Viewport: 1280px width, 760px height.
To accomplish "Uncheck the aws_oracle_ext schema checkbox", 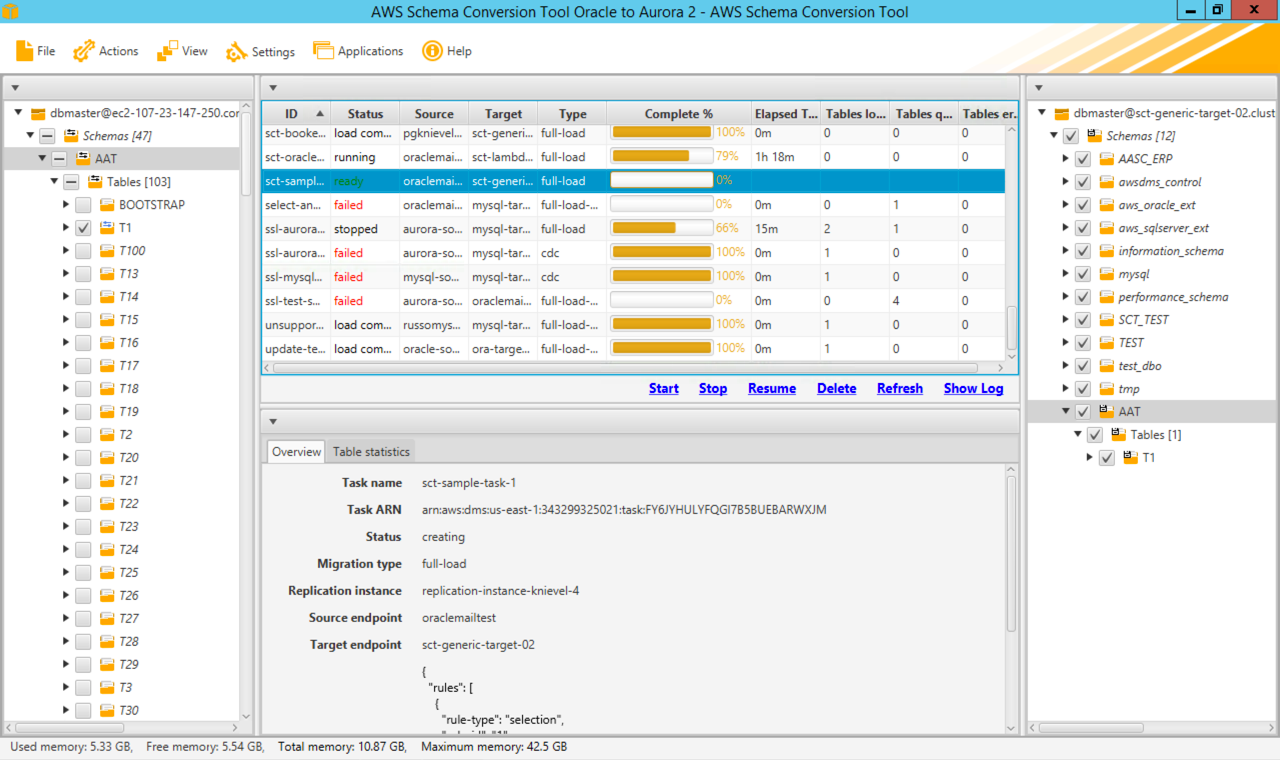I will tap(1083, 205).
